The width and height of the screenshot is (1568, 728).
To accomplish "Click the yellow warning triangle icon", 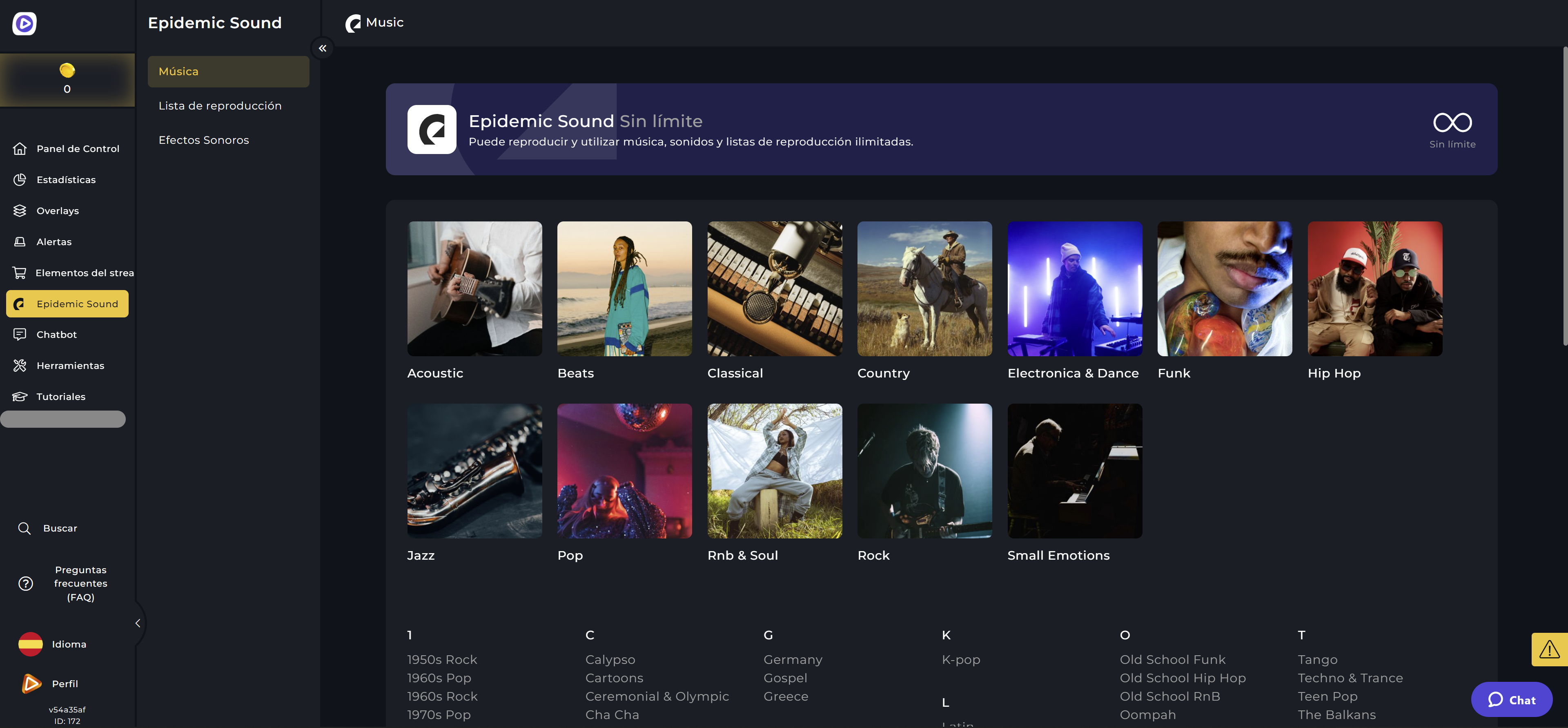I will click(1549, 650).
